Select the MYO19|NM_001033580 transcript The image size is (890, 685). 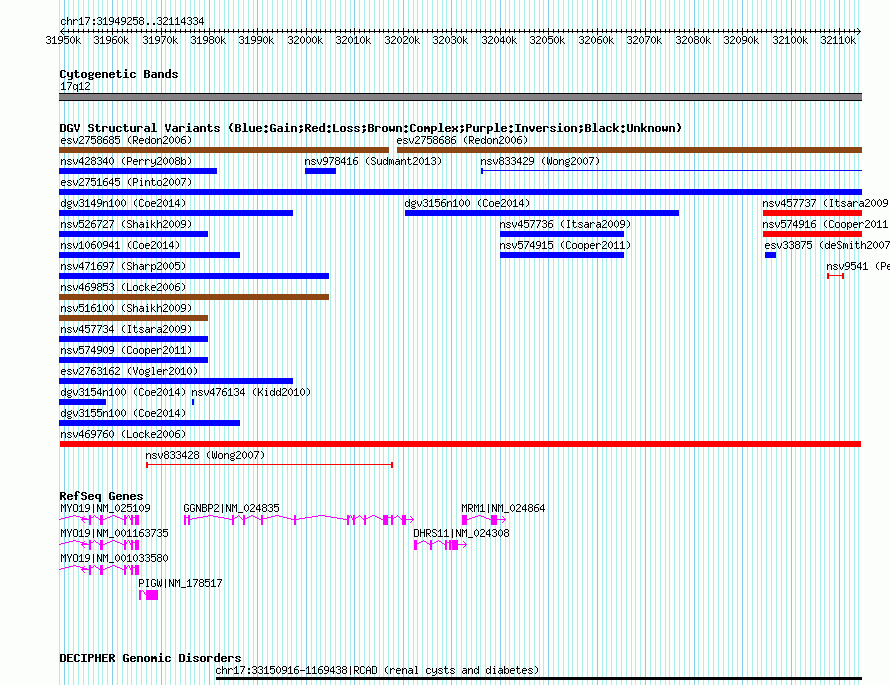[x=99, y=570]
